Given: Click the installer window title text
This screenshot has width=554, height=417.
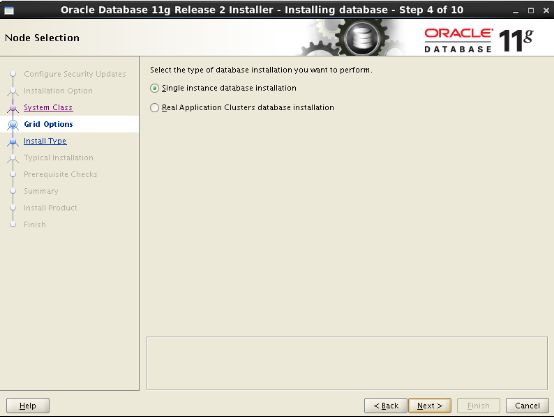Looking at the screenshot, I should point(262,10).
